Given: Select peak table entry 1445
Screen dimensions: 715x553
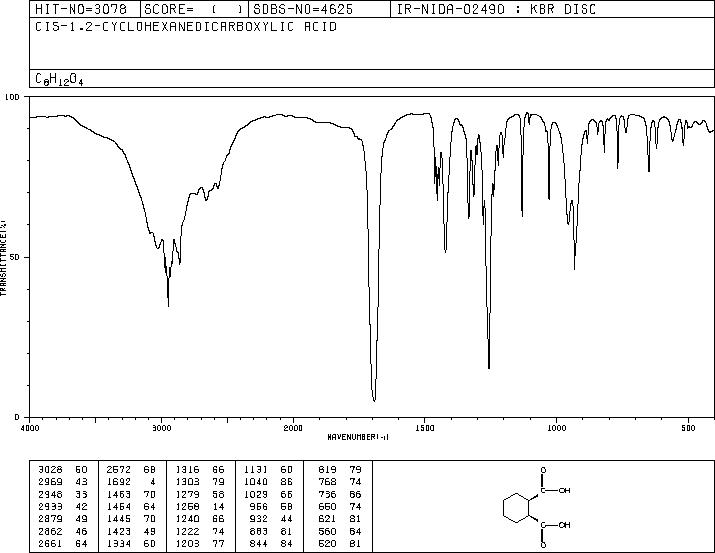Looking at the screenshot, I should click(x=119, y=519).
